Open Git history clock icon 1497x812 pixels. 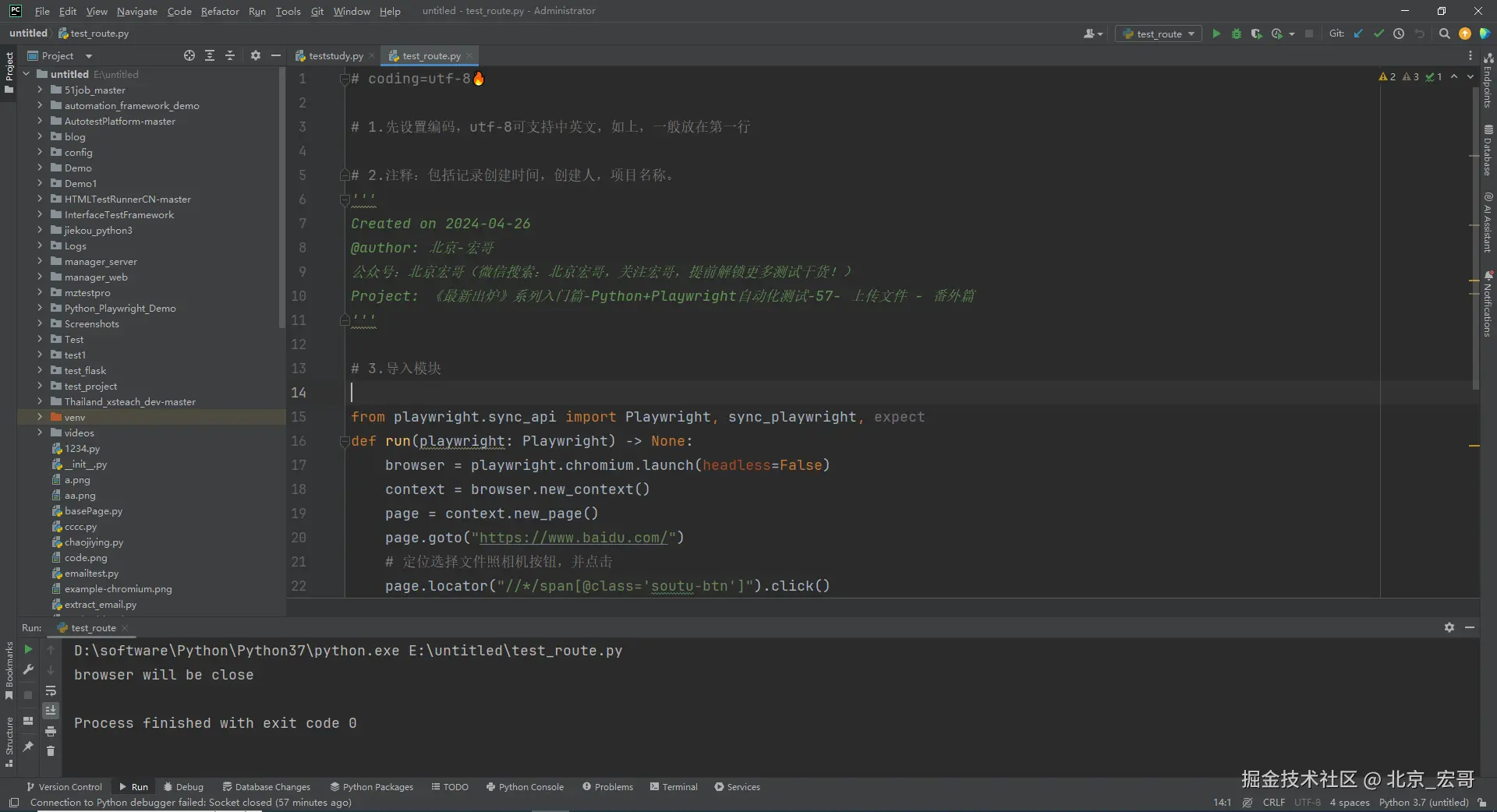1399,34
